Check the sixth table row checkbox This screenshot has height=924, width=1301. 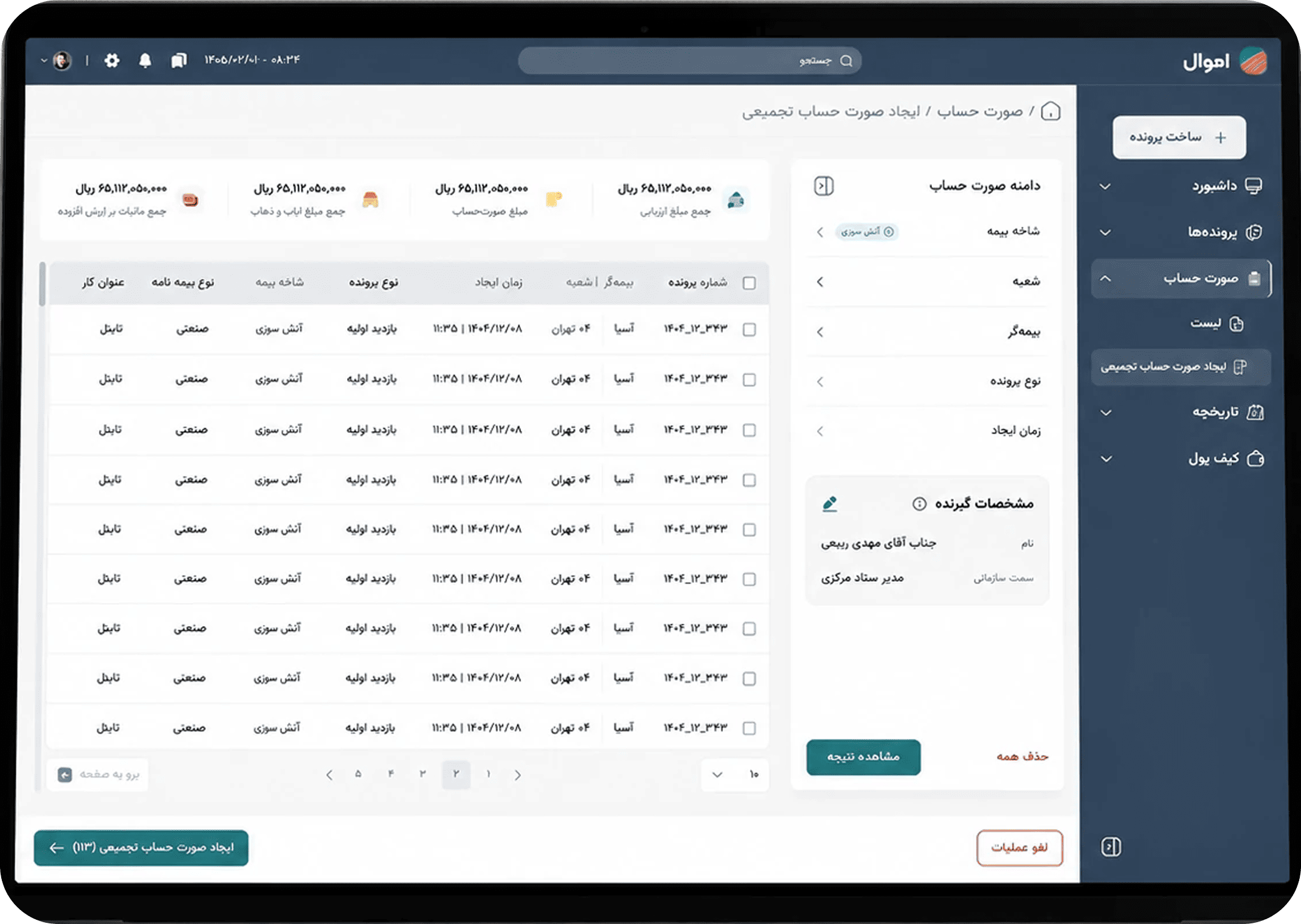[x=750, y=579]
